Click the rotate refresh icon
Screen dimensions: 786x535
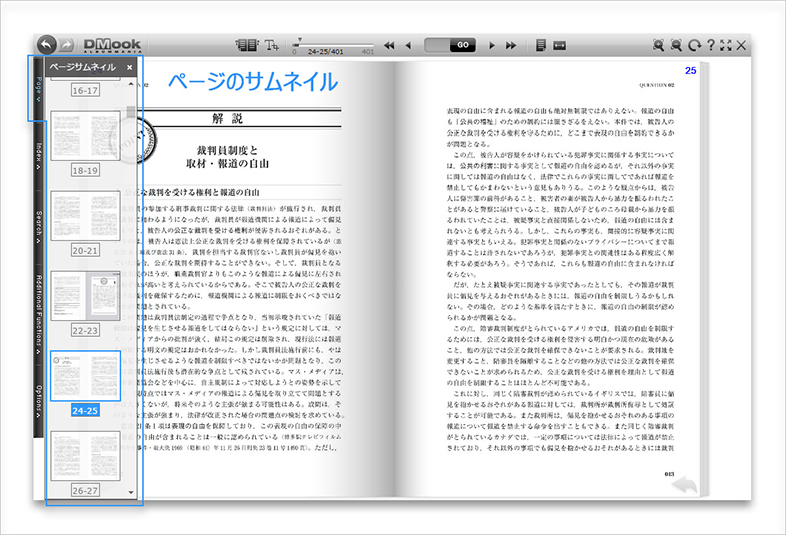694,45
